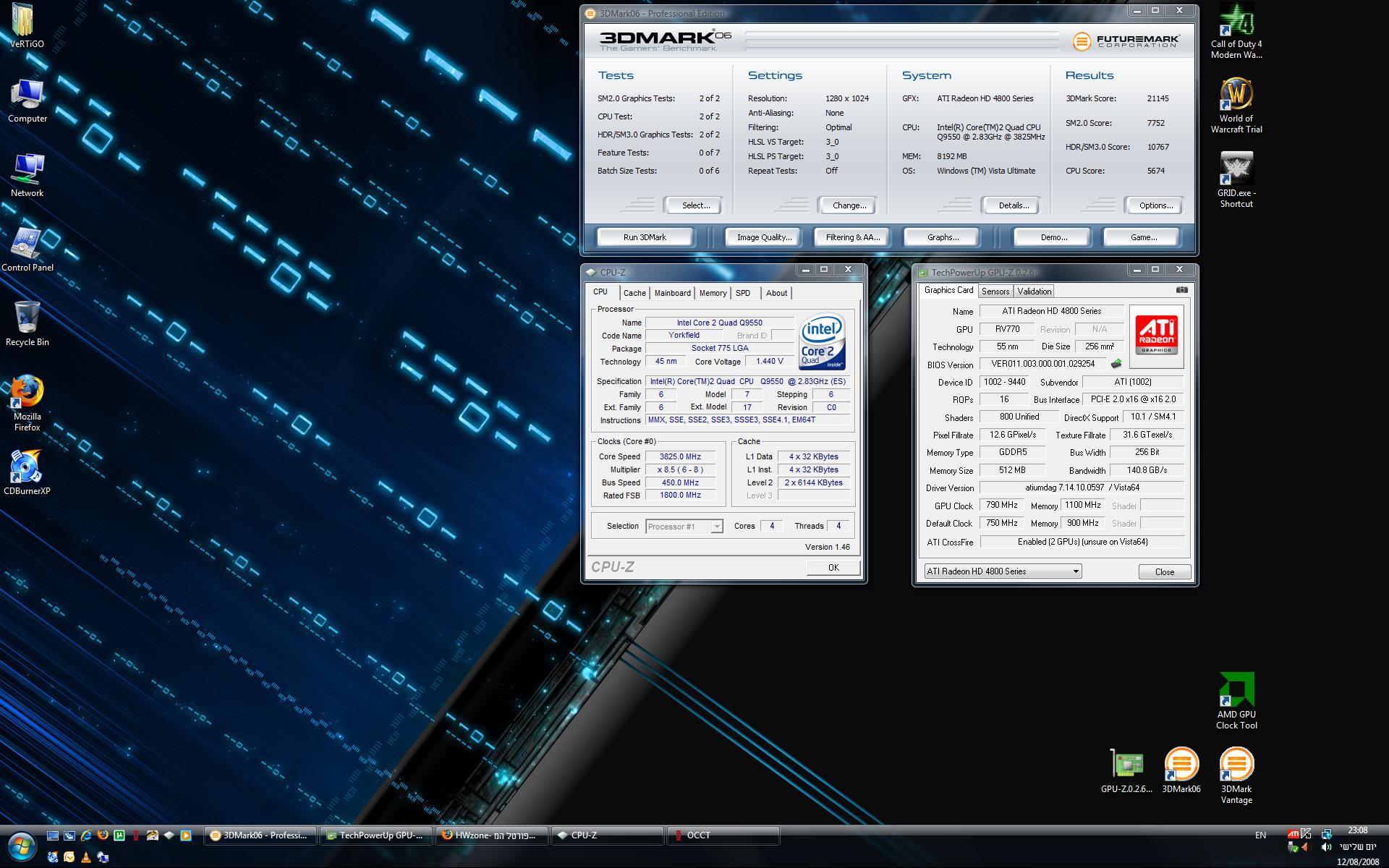Image resolution: width=1389 pixels, height=868 pixels.
Task: Click the 3DMark Score value 21145
Action: [x=1157, y=98]
